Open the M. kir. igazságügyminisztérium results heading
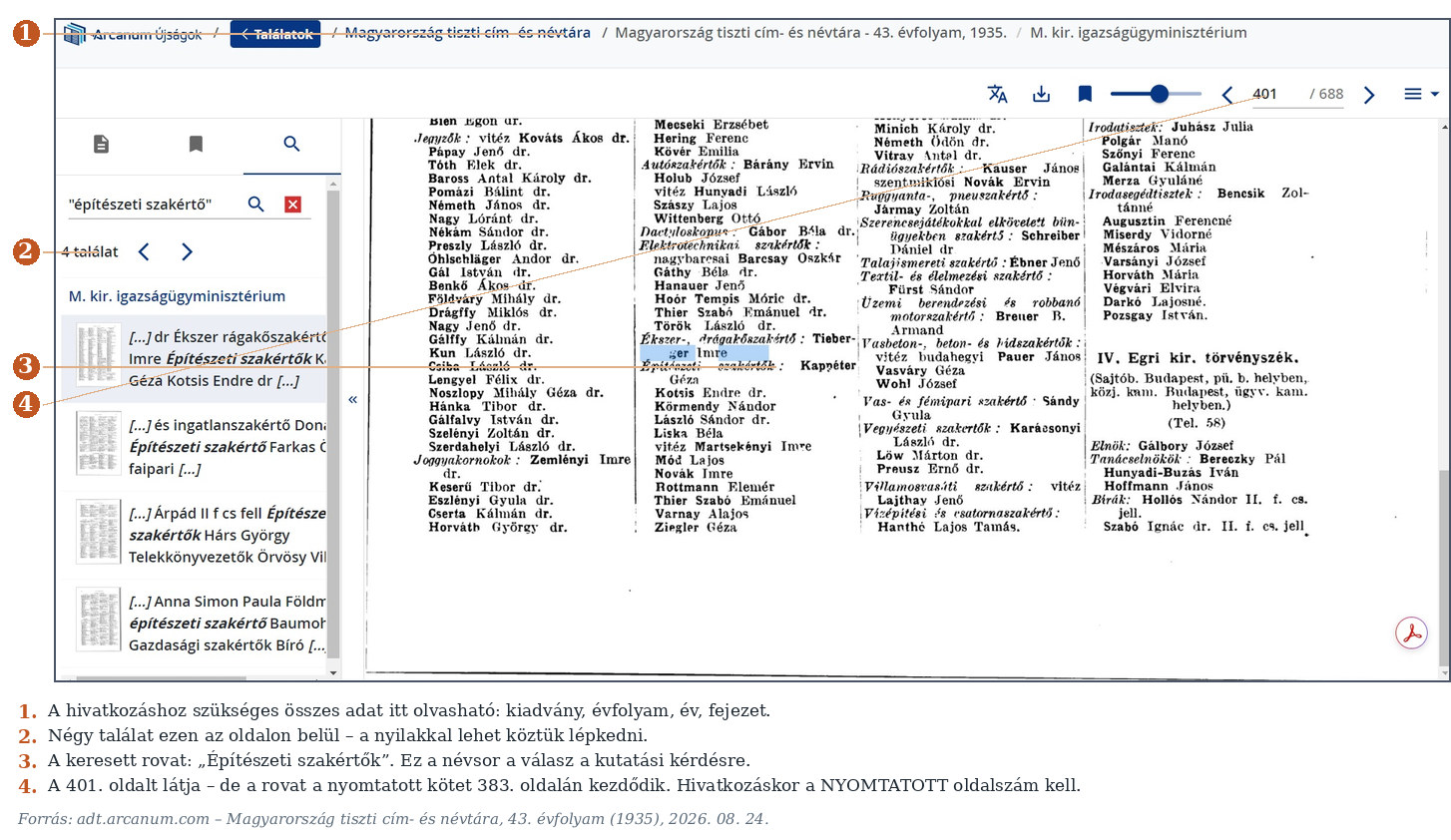Image resolution: width=1451 pixels, height=840 pixels. [177, 296]
